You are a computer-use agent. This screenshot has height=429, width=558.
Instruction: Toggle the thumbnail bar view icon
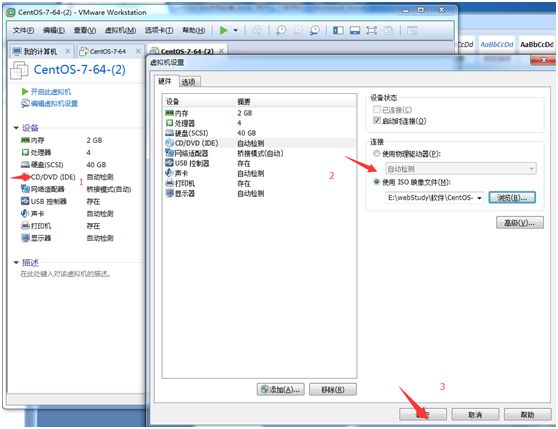tap(355, 31)
